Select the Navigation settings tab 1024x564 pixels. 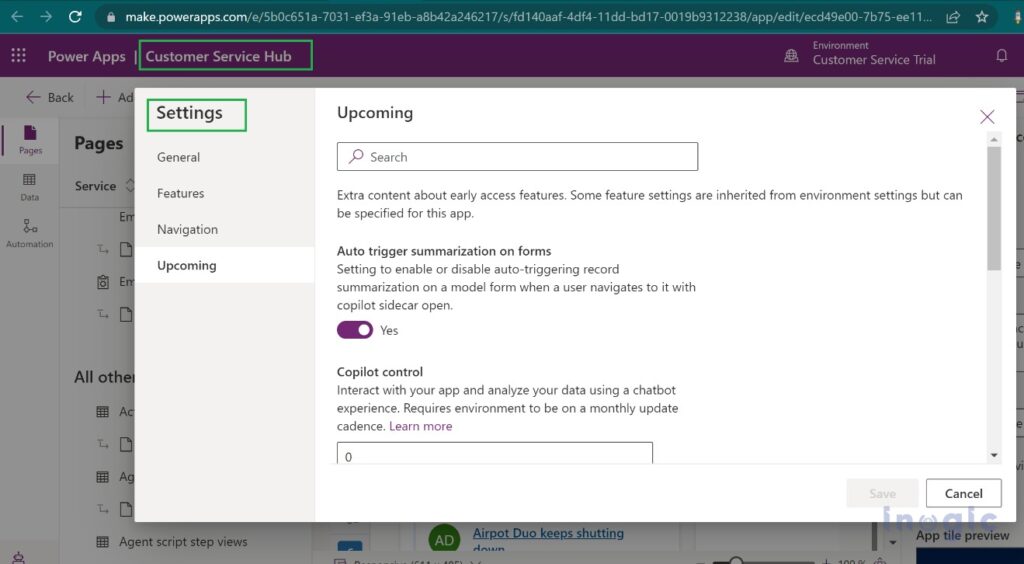225,229
